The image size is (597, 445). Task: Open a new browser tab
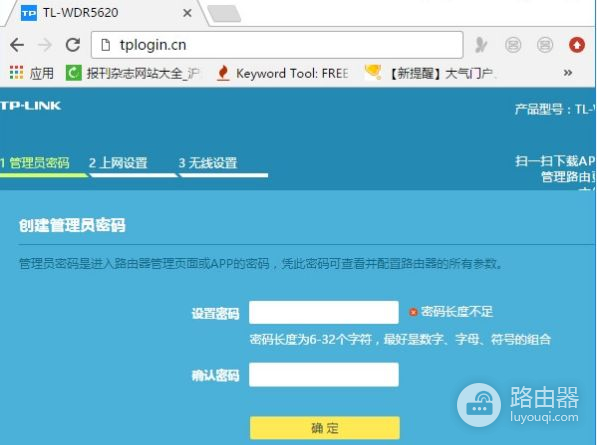(x=224, y=14)
